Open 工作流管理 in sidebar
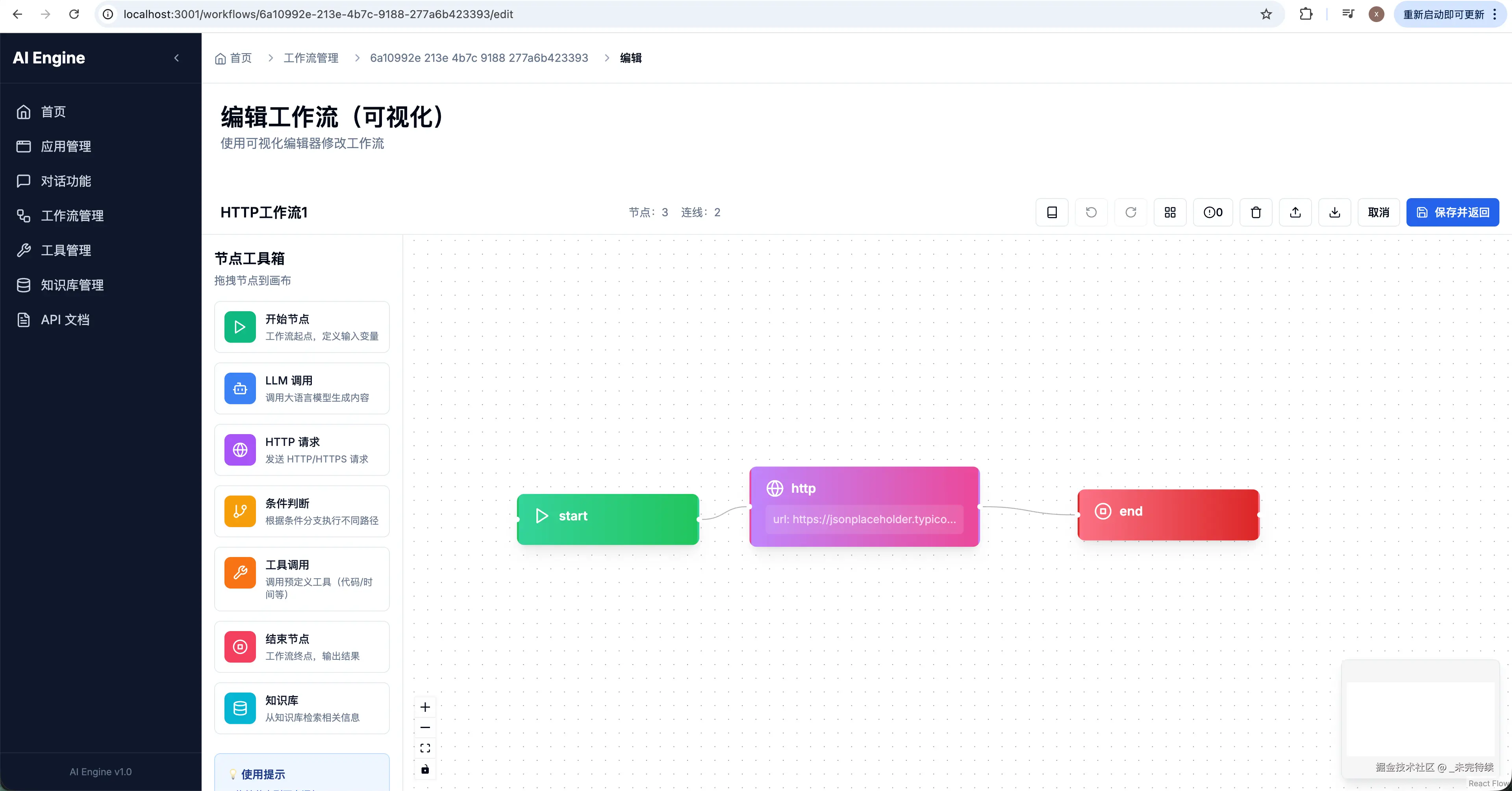Image resolution: width=1512 pixels, height=791 pixels. coord(72,215)
